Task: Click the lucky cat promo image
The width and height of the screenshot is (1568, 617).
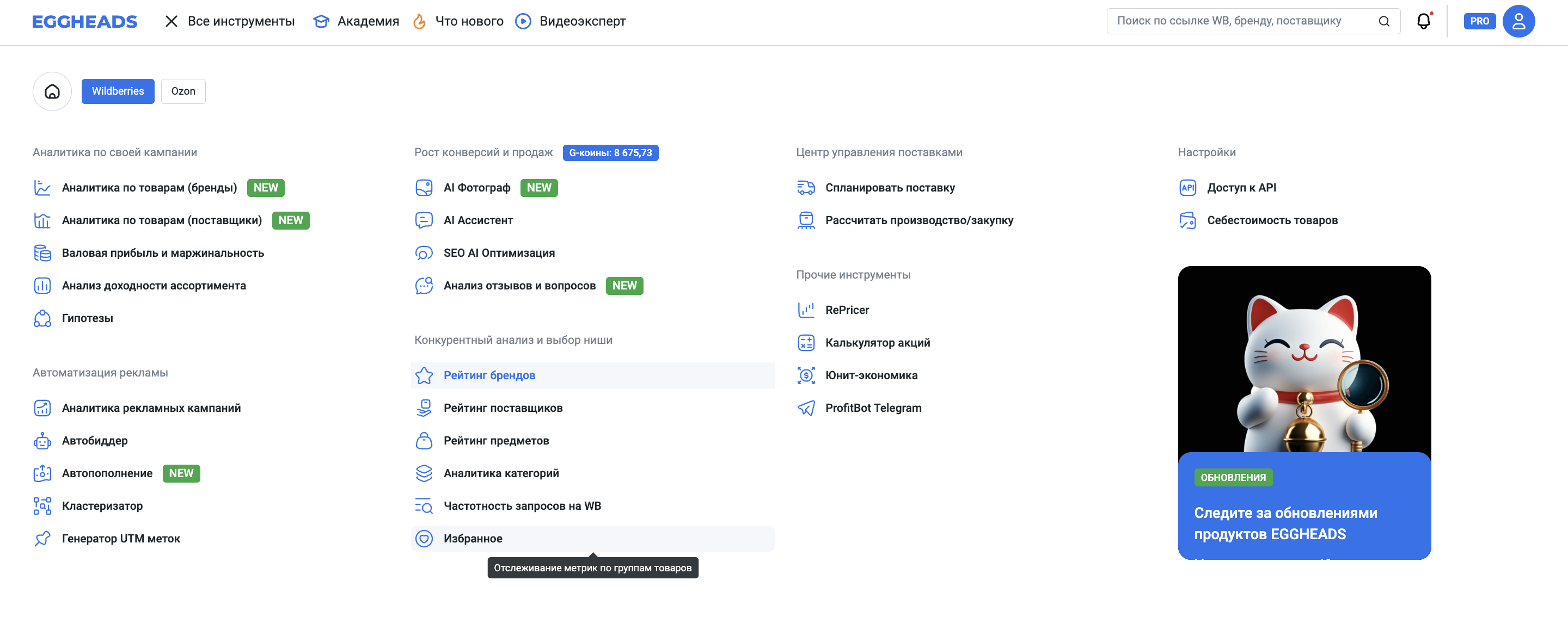Action: tap(1304, 359)
